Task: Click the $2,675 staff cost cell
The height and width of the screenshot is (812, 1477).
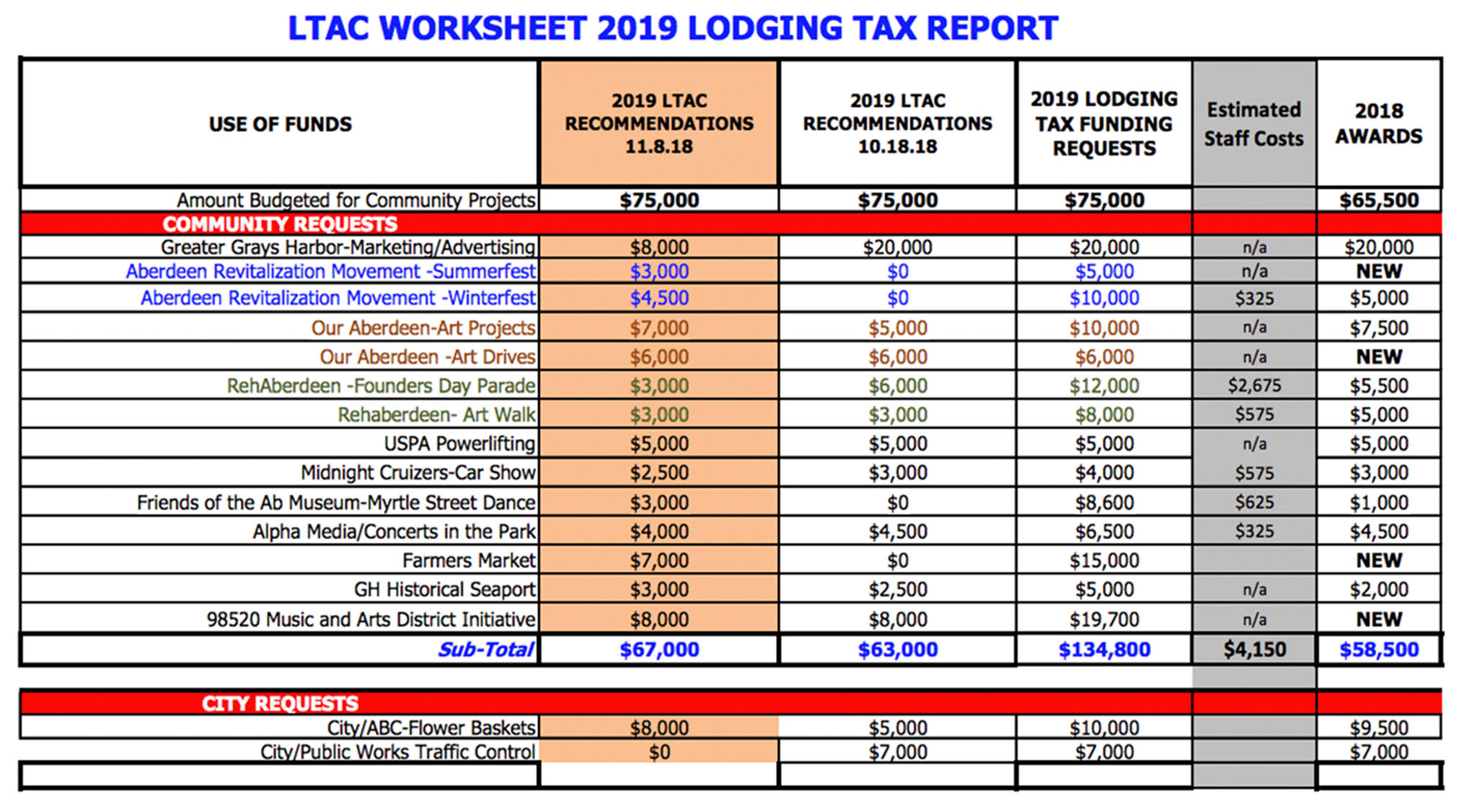Action: point(1254,386)
